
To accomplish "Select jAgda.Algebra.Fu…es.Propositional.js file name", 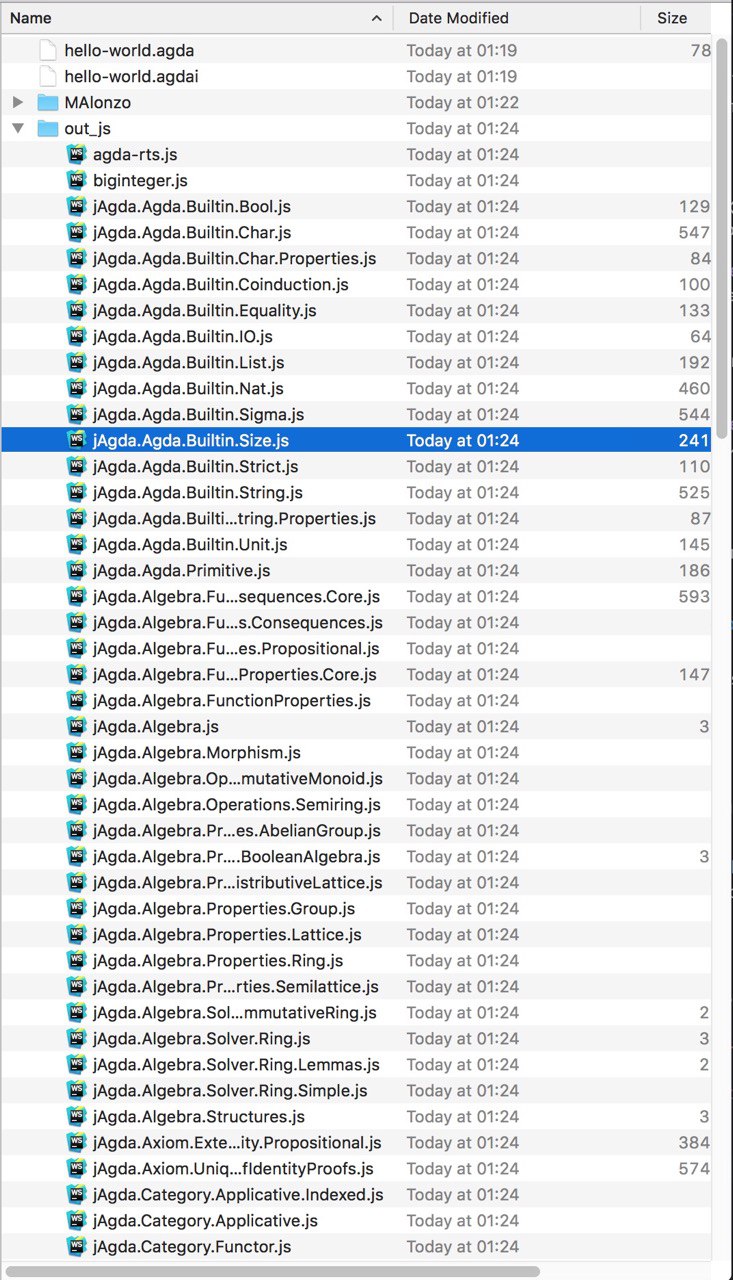I will pyautogui.click(x=236, y=648).
